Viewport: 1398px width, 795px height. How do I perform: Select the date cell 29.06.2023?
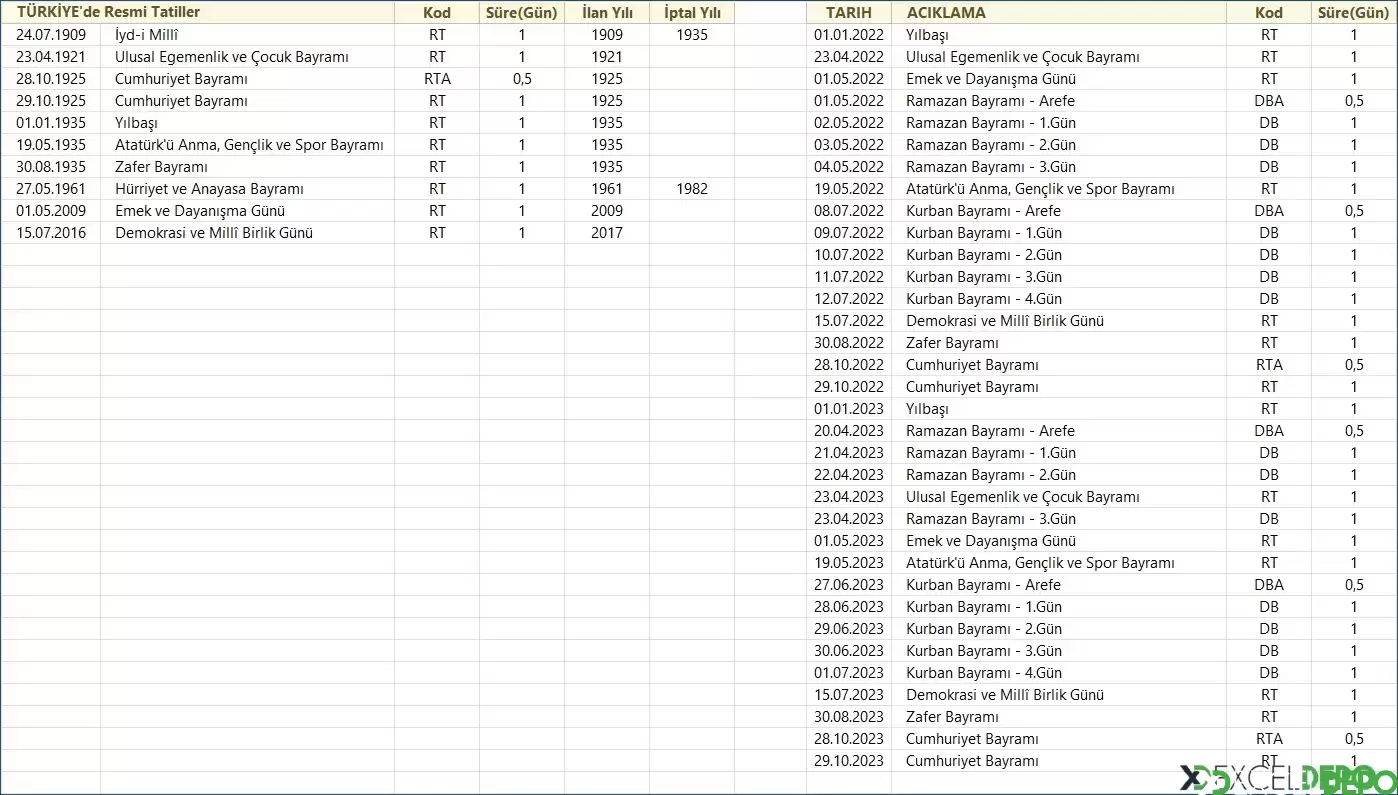[849, 629]
